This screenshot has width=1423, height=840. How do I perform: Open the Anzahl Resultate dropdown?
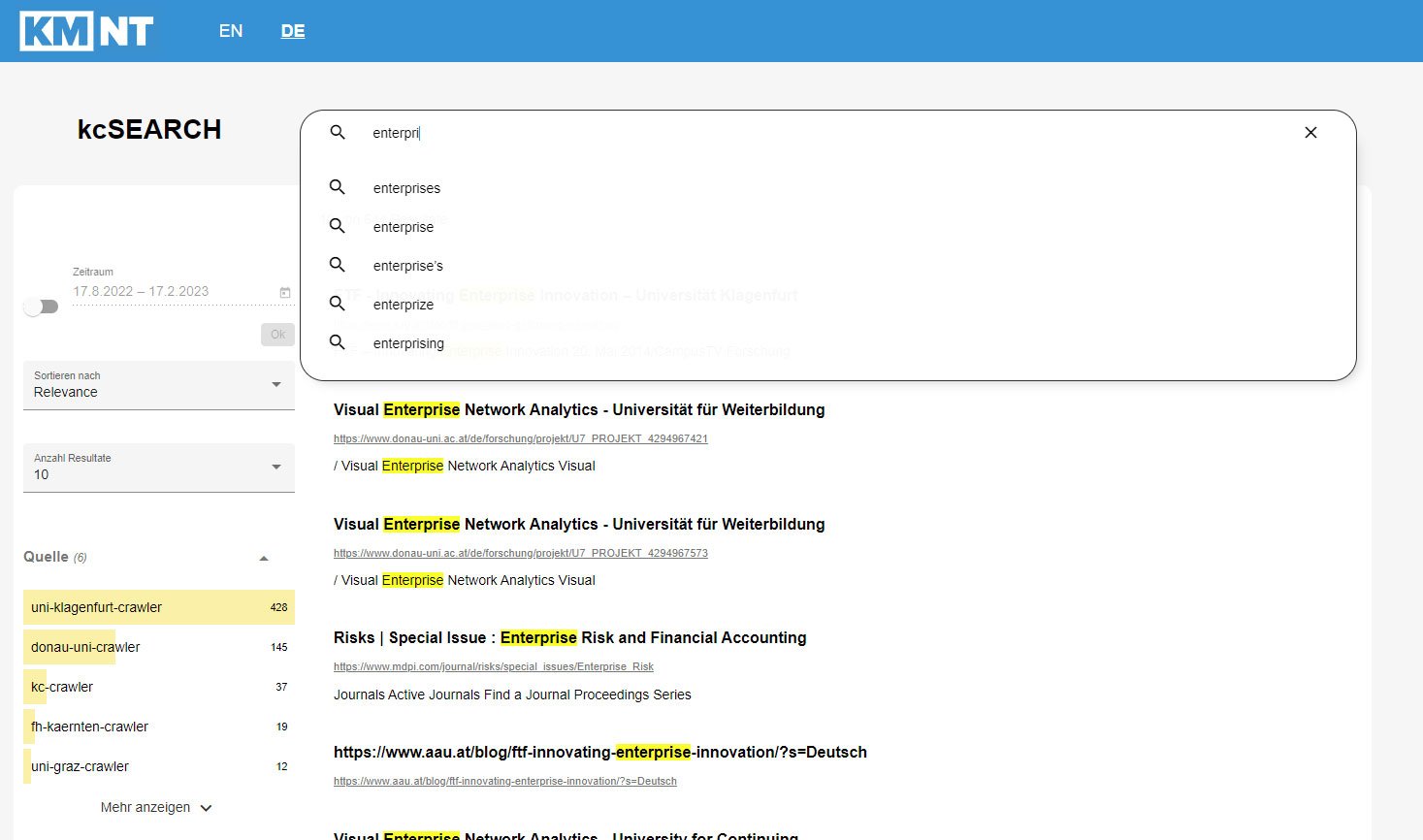pyautogui.click(x=158, y=468)
